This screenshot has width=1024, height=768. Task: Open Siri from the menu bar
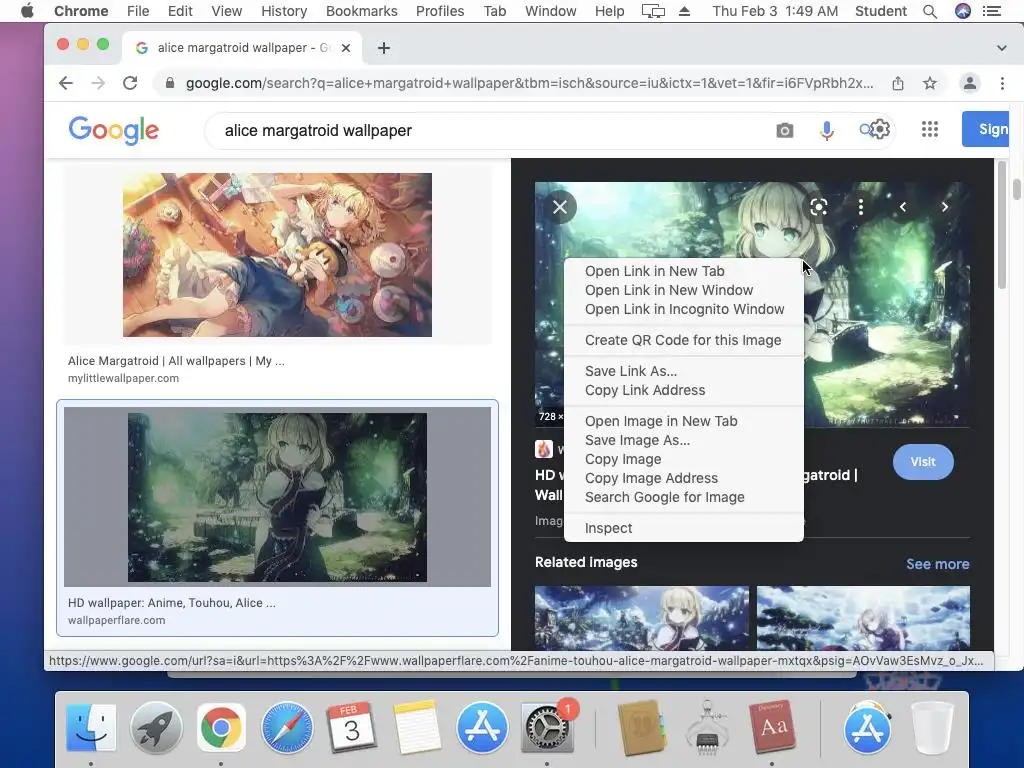pyautogui.click(x=963, y=11)
